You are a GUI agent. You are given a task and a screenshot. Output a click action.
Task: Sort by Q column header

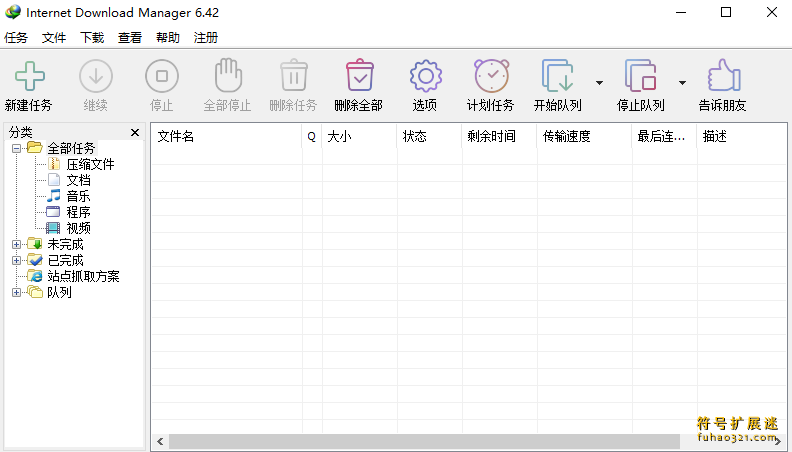[312, 136]
